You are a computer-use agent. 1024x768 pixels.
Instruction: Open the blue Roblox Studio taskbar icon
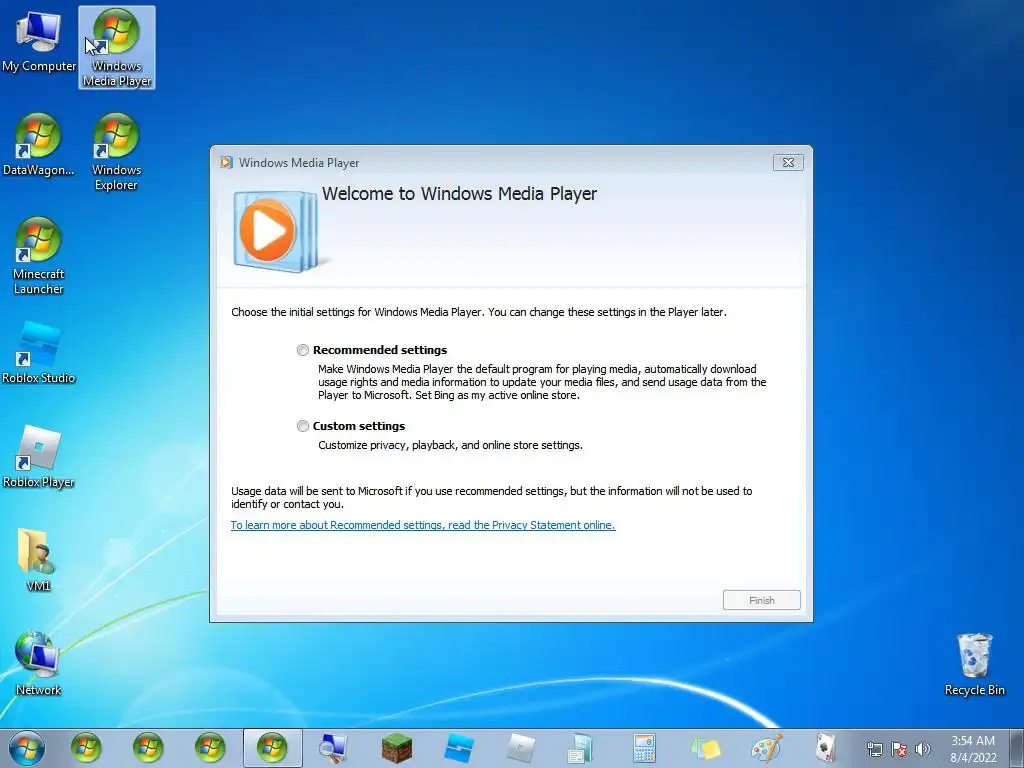pos(458,748)
